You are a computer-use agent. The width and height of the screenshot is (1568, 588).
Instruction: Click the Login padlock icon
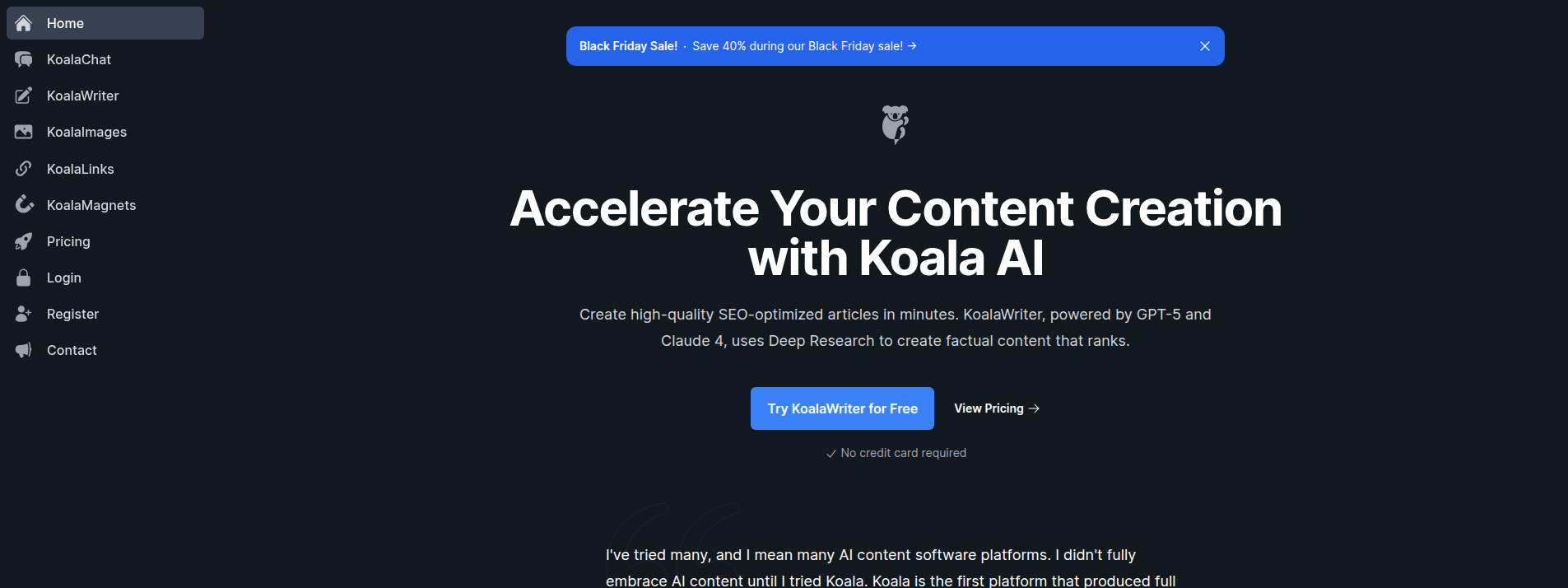tap(23, 278)
